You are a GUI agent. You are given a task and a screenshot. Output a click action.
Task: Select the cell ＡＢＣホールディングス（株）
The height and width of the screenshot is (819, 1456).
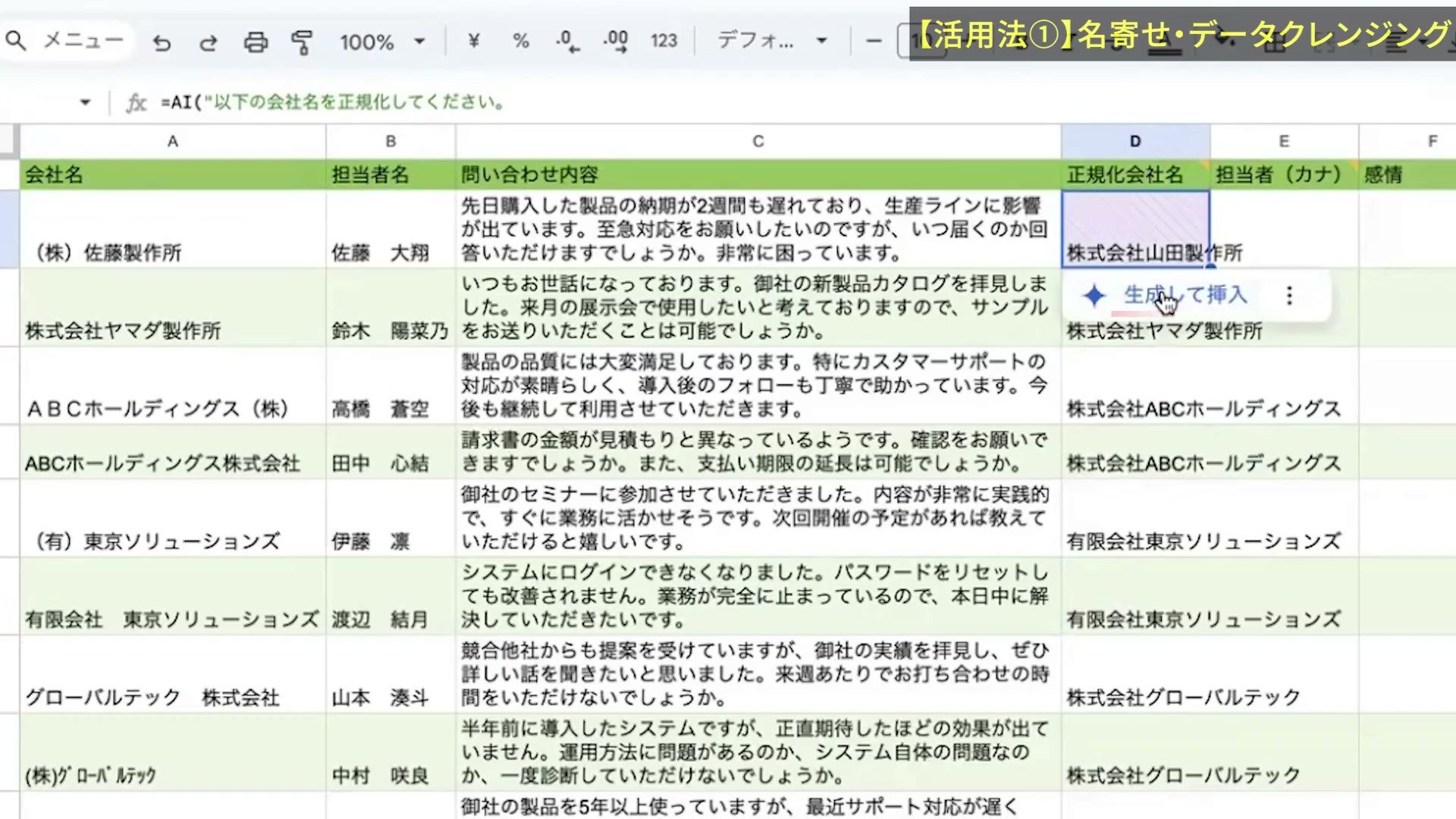pos(173,385)
